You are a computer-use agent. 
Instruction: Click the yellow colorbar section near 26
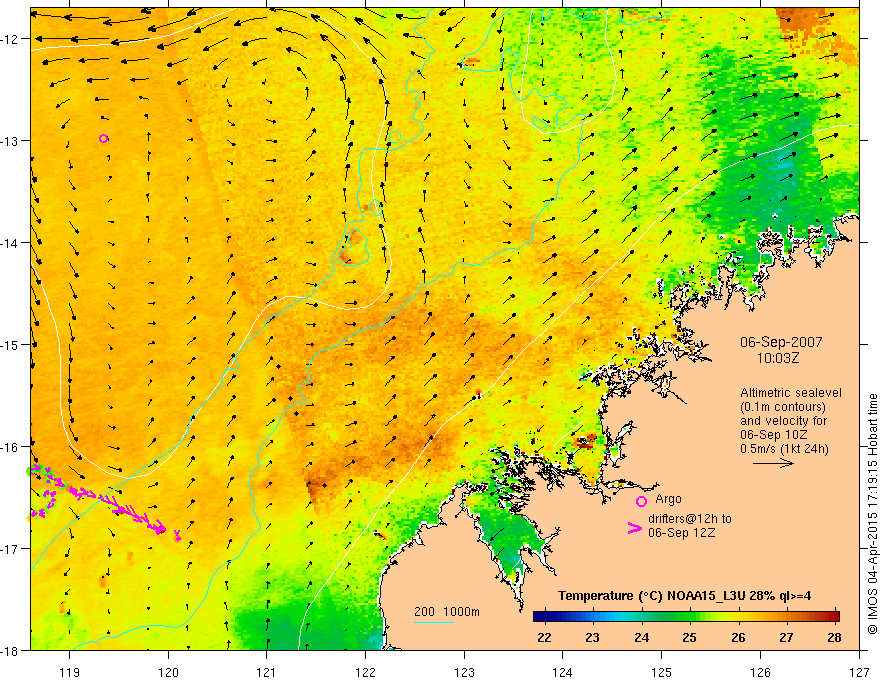pos(738,616)
